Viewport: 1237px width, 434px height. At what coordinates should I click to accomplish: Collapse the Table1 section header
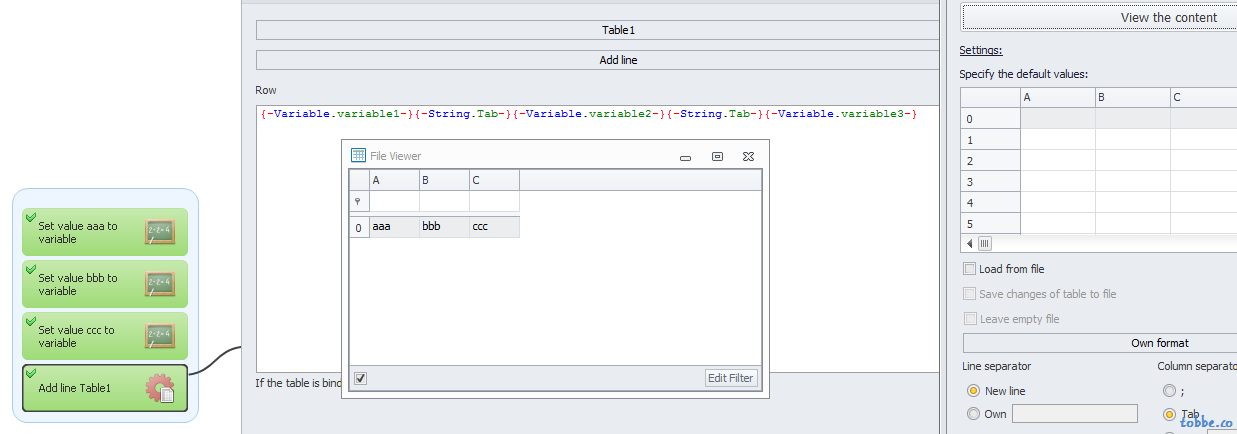tap(617, 30)
